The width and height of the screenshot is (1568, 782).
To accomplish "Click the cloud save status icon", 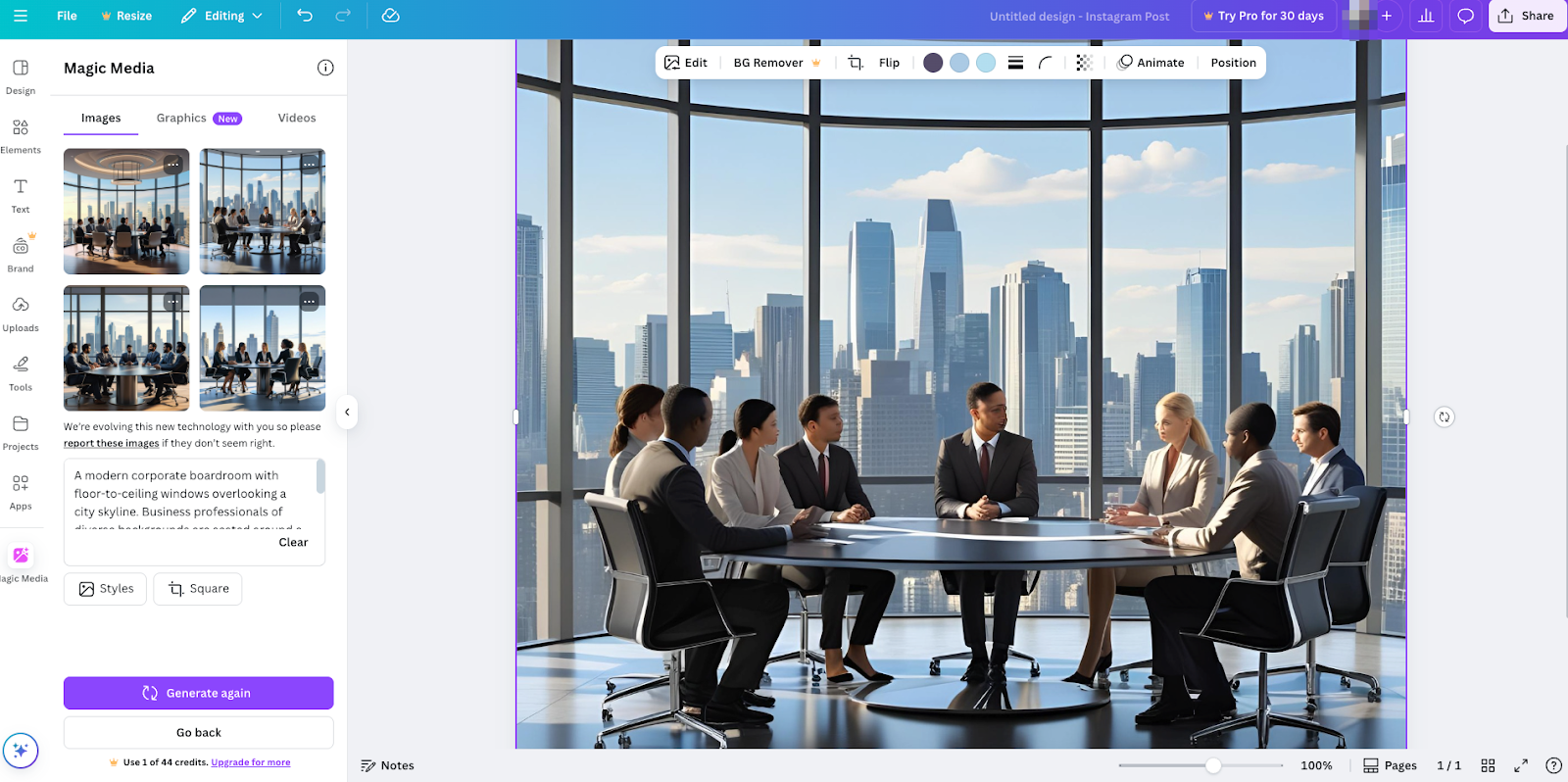I will tap(390, 16).
